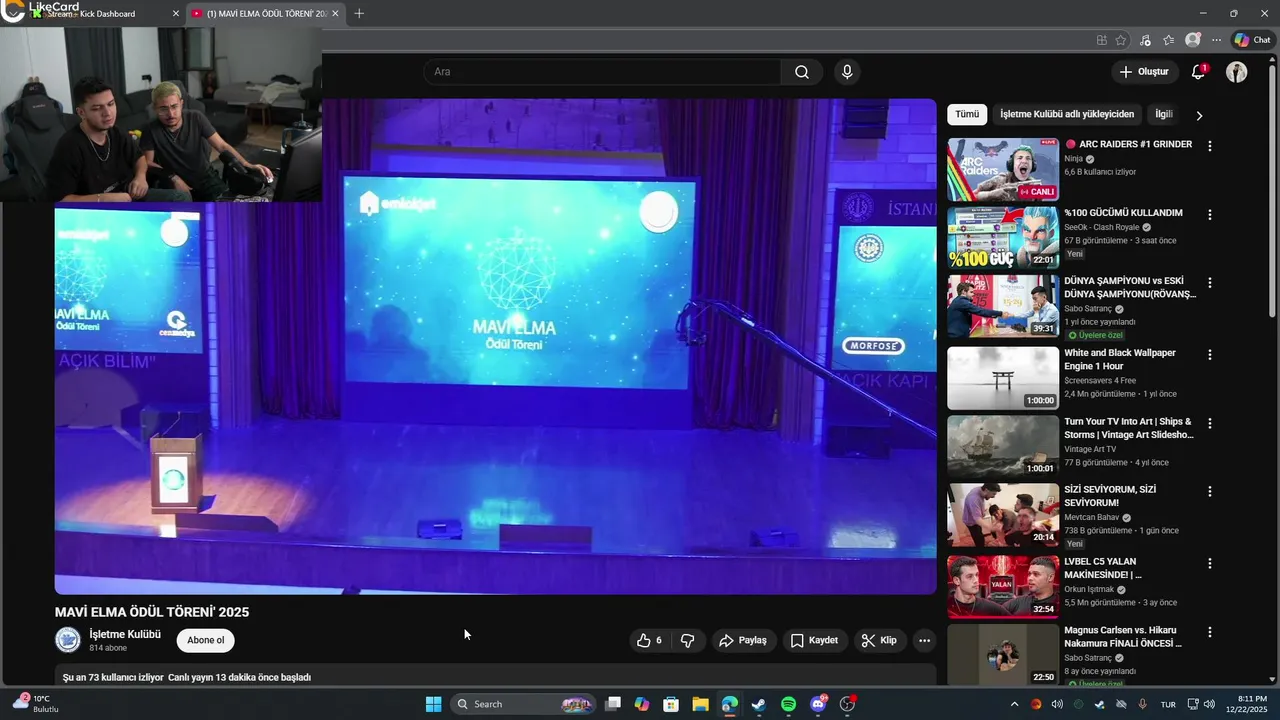The height and width of the screenshot is (720, 1280).
Task: Open the İşletme Kulübü channel name link
Action: tap(125, 634)
